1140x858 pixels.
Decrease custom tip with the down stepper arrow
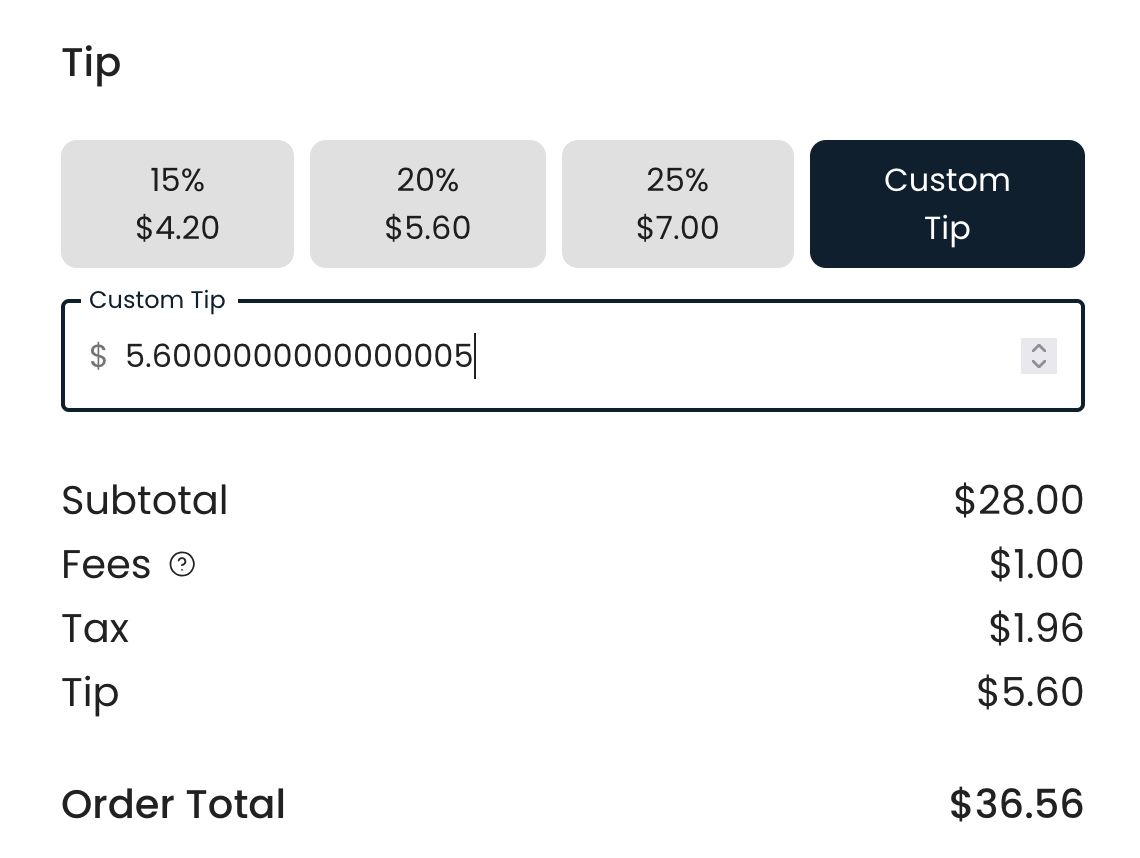coord(1038,364)
